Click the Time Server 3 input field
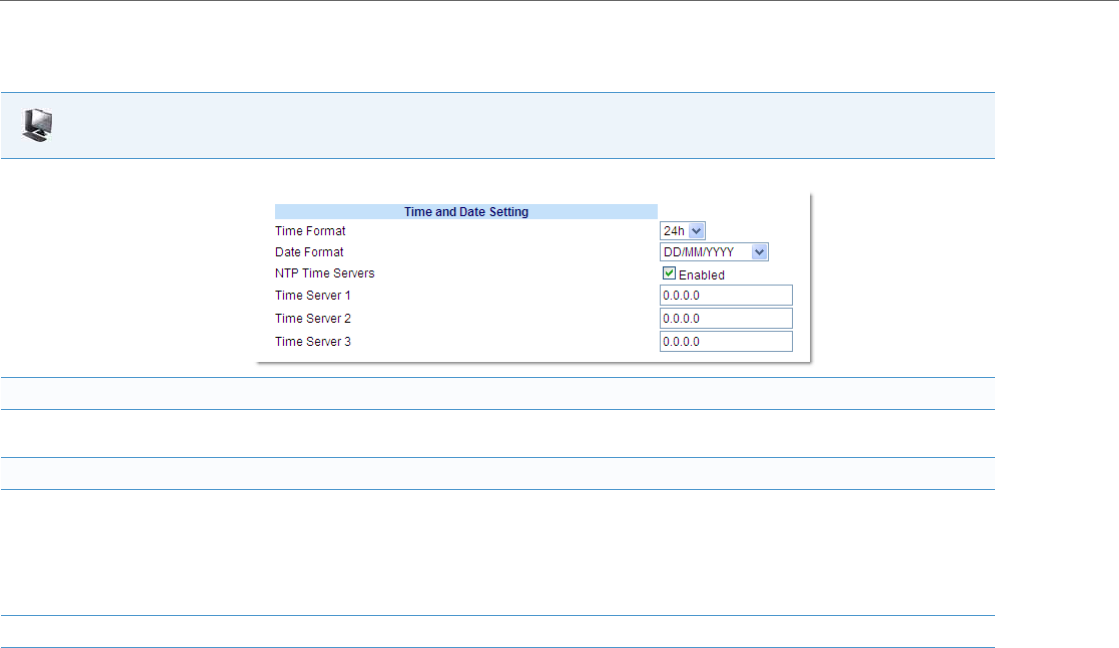 pyautogui.click(x=726, y=341)
